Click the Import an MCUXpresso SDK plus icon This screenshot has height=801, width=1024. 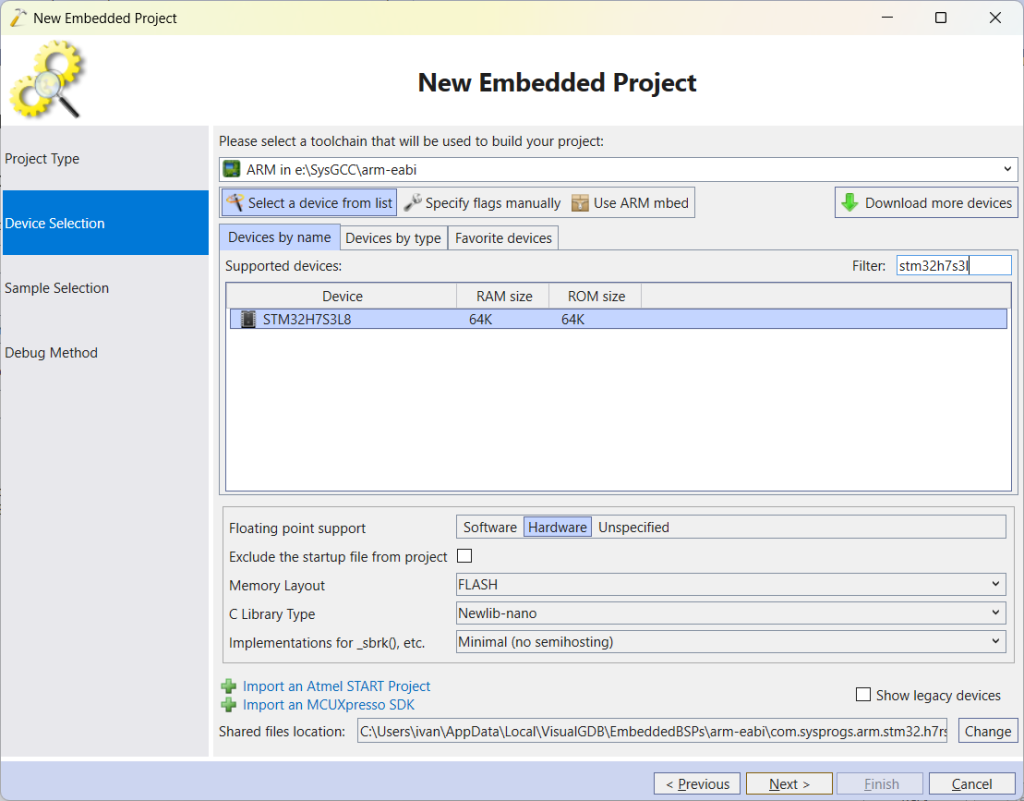231,705
